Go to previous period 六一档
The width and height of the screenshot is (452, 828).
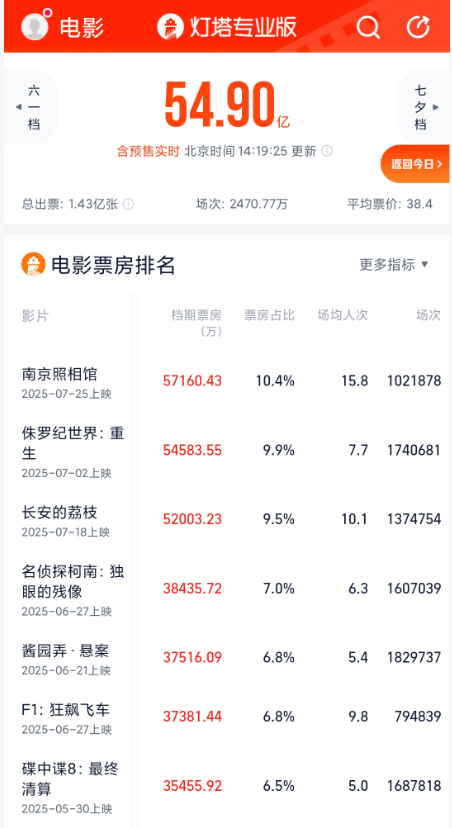(31, 107)
